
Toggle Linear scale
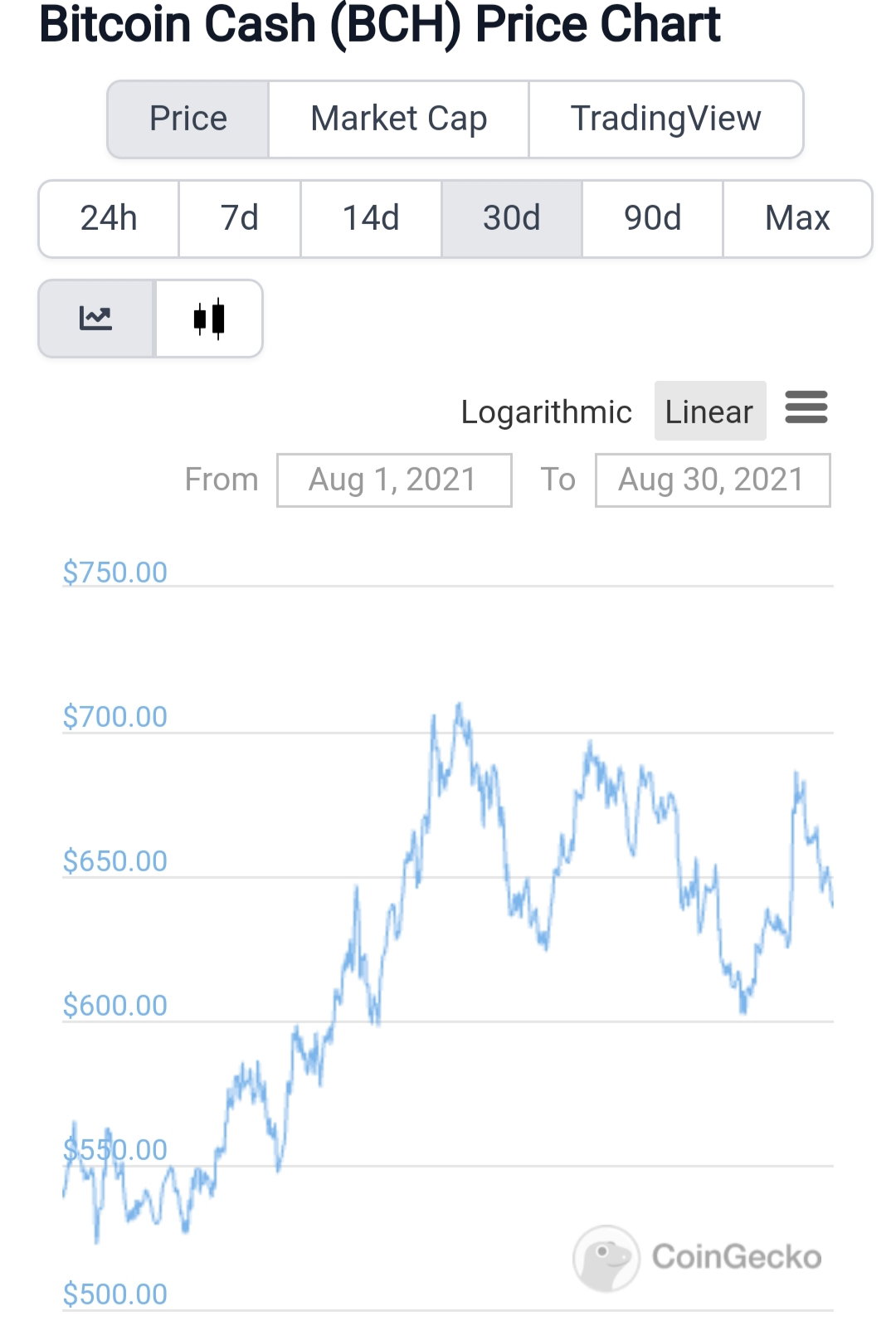709,411
